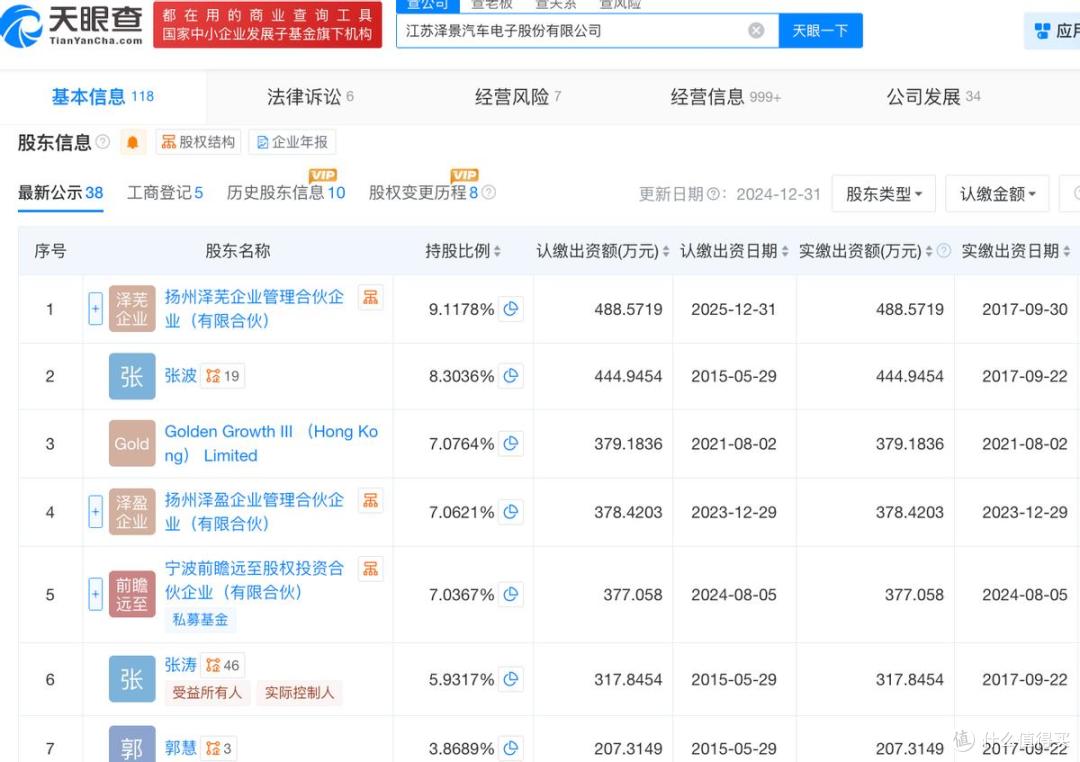
Task: Click the 天眼一下 search button
Action: 820,30
